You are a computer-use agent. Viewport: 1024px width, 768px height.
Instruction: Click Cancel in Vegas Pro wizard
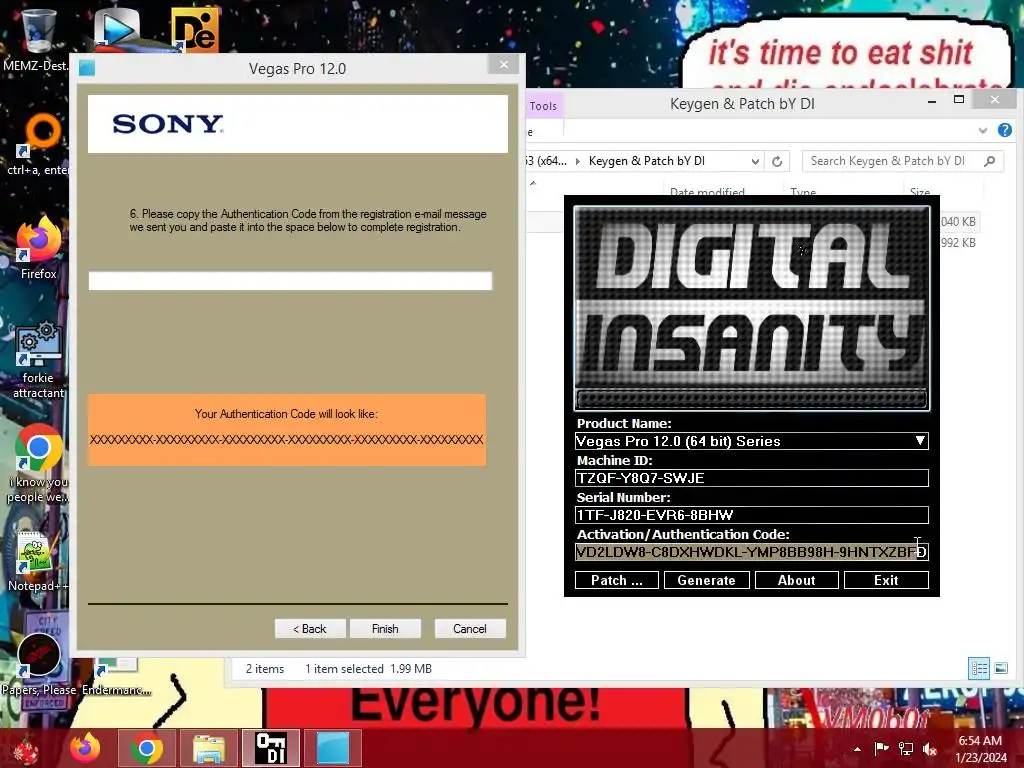tap(470, 628)
